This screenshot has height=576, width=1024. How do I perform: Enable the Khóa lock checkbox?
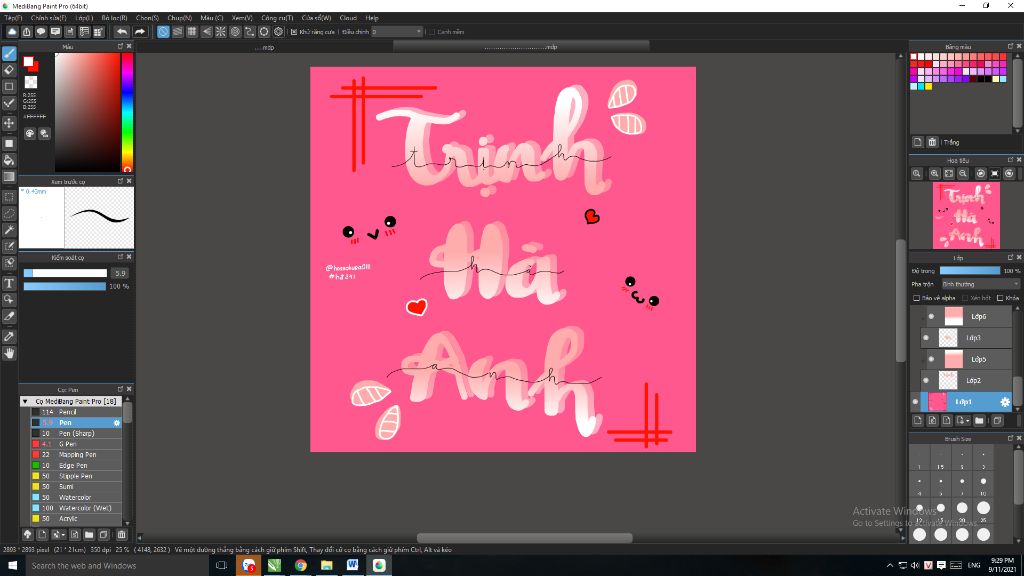click(x=1000, y=298)
